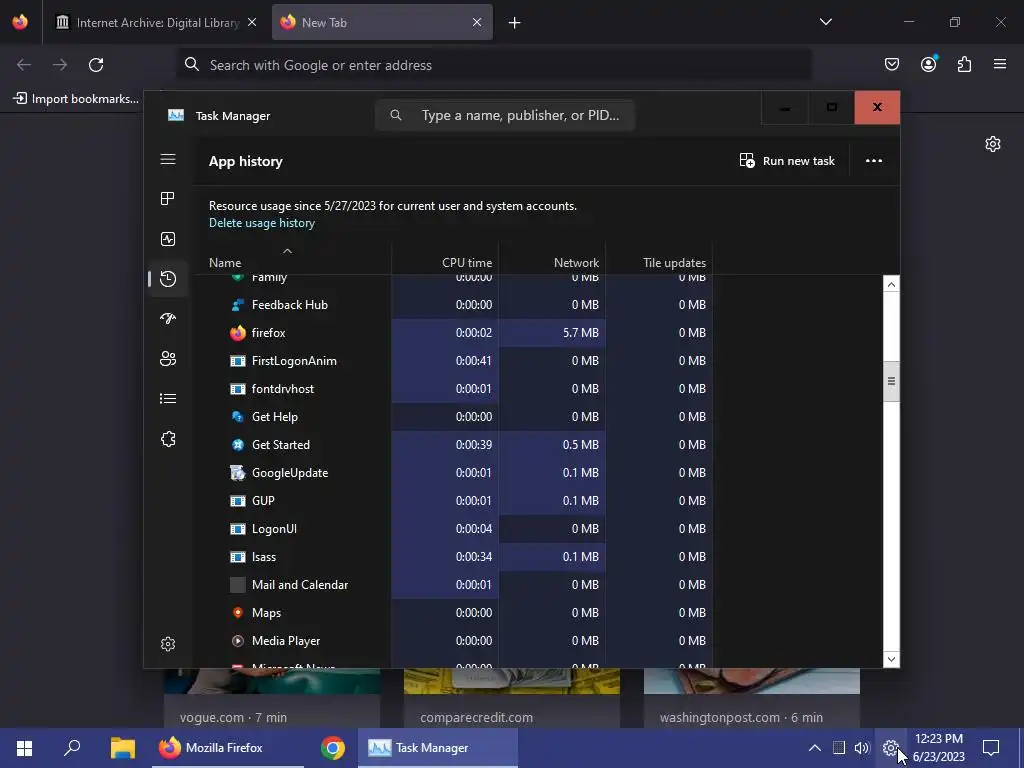Viewport: 1024px width, 768px height.
Task: Open Save to Pocket in Firefox toolbar
Action: [x=892, y=64]
